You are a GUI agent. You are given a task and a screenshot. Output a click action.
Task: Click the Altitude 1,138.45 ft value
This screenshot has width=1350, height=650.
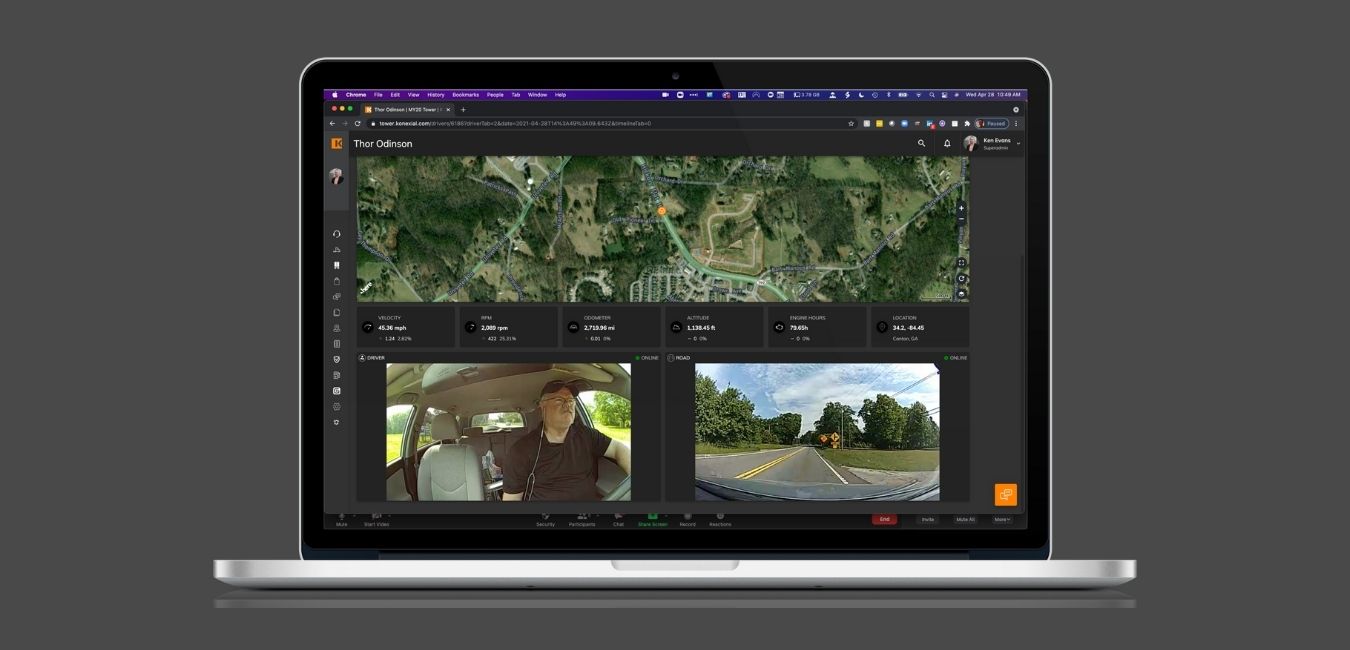[x=701, y=327]
